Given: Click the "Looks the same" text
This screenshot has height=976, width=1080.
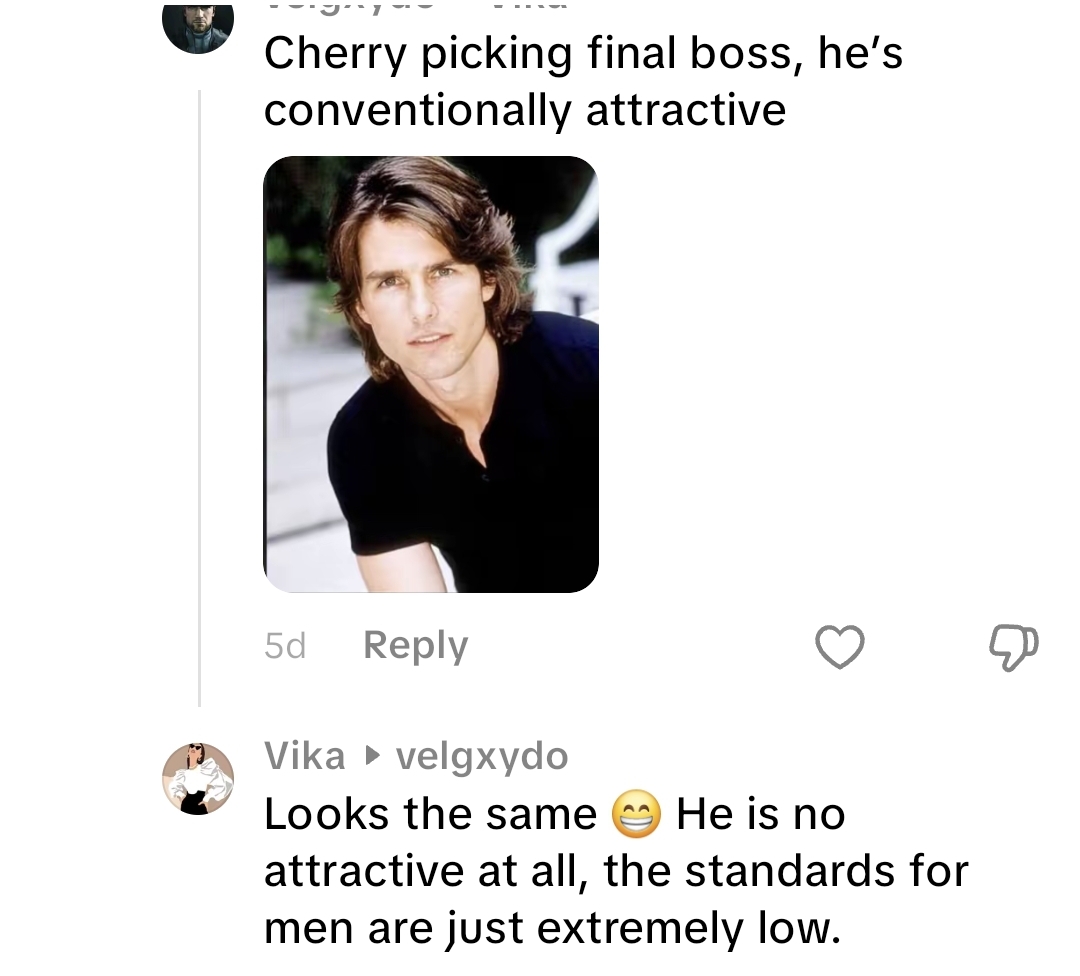Looking at the screenshot, I should coord(430,815).
